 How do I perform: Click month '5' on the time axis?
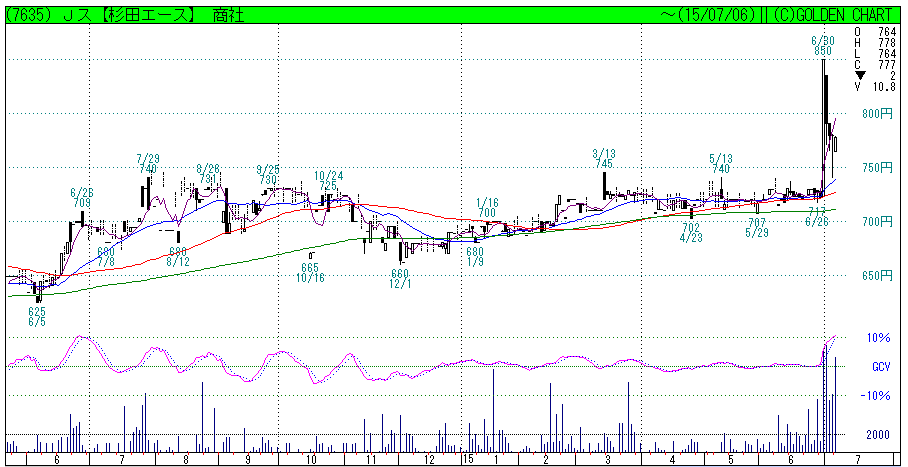731,461
